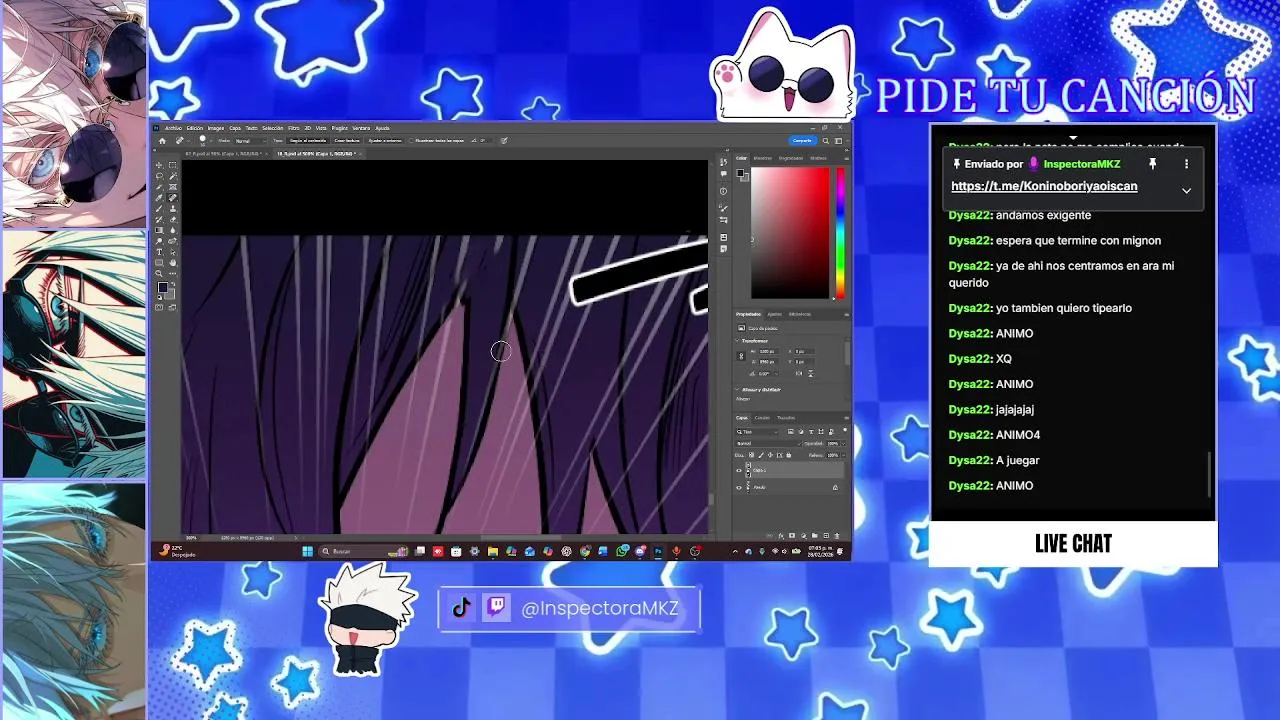Select the Hand tool
Screen dimensions: 1280x720
pos(173,262)
